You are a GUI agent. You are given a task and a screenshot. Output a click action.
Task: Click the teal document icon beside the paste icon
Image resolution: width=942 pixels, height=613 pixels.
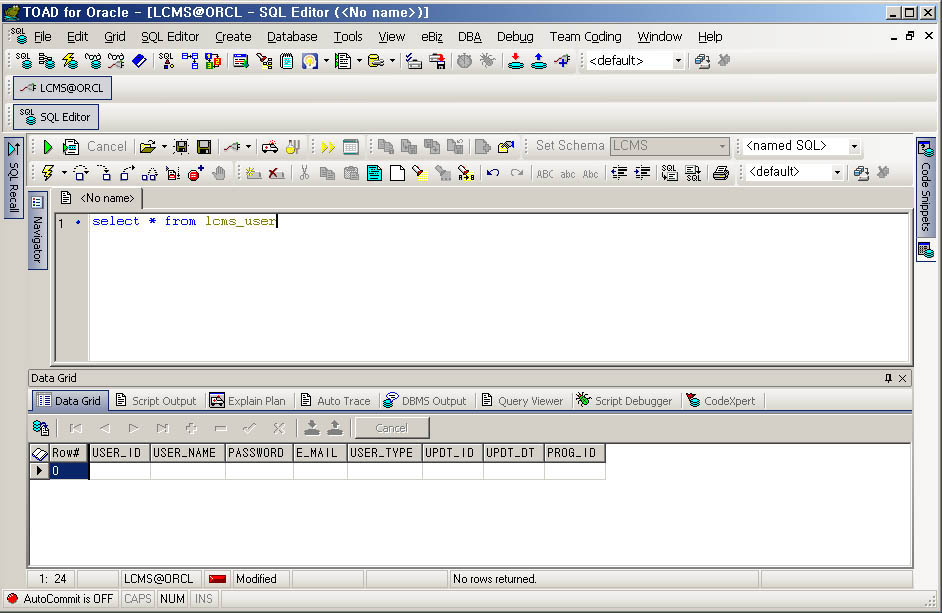[374, 173]
